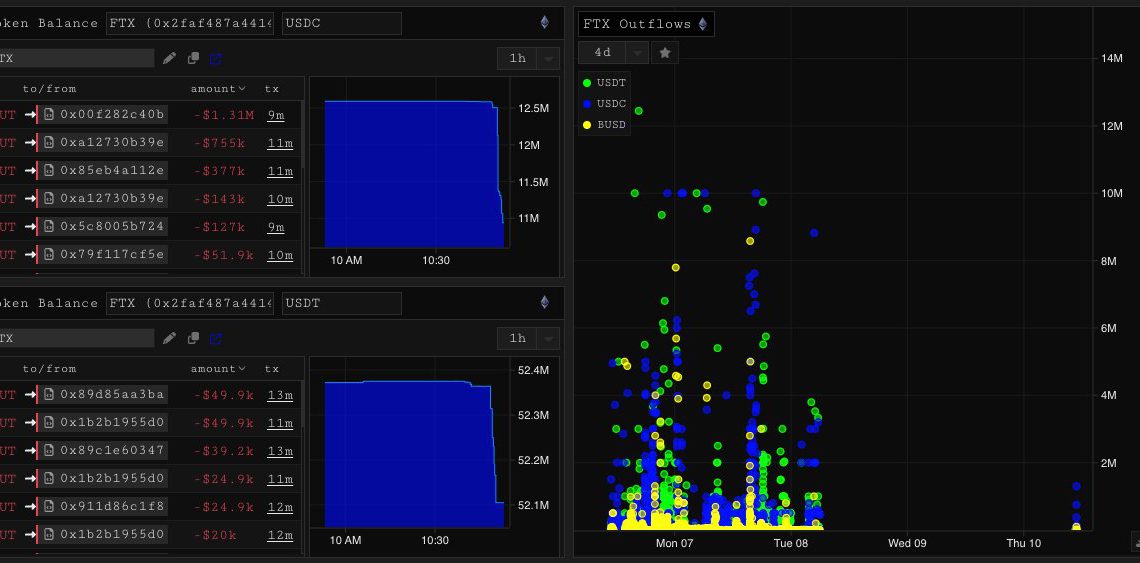1140x563 pixels.
Task: Toggle USDT series in outflows legend
Action: point(605,83)
